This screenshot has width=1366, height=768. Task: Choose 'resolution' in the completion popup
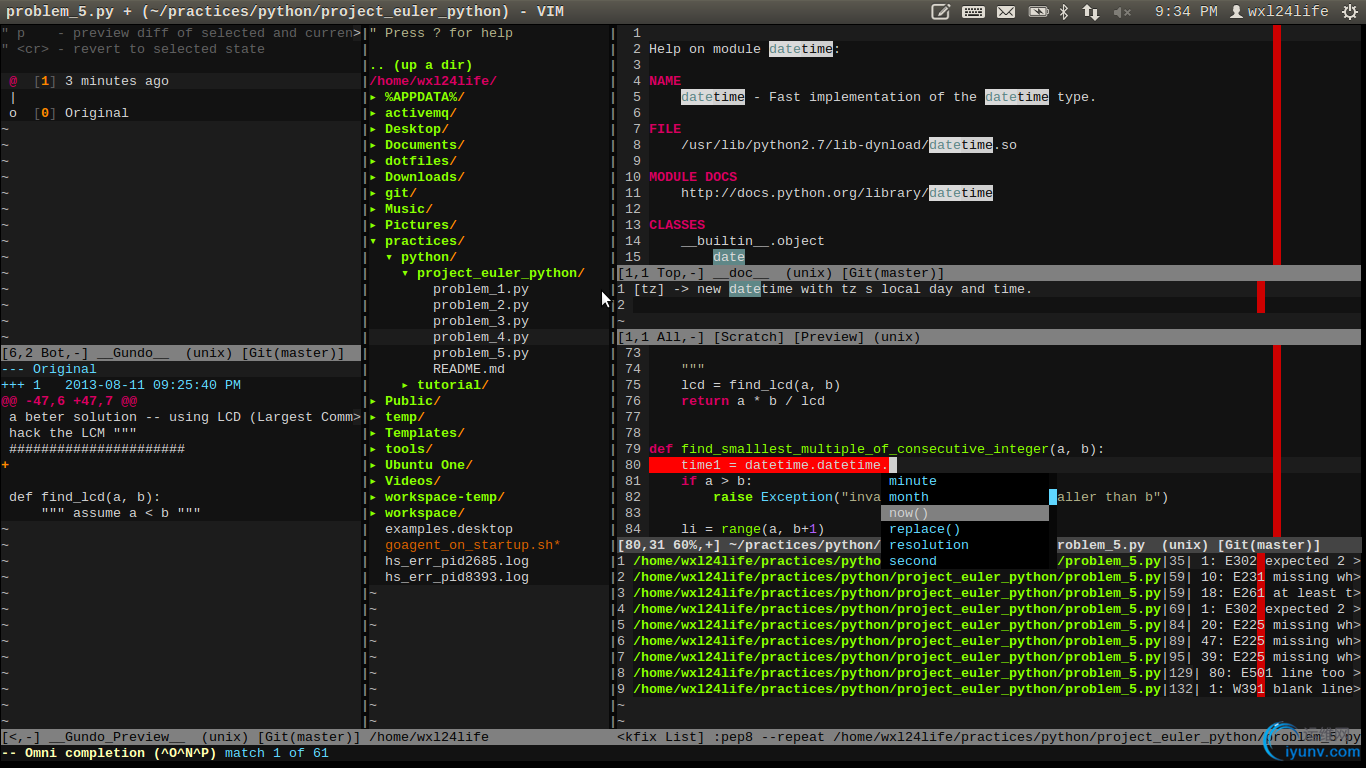[965, 545]
